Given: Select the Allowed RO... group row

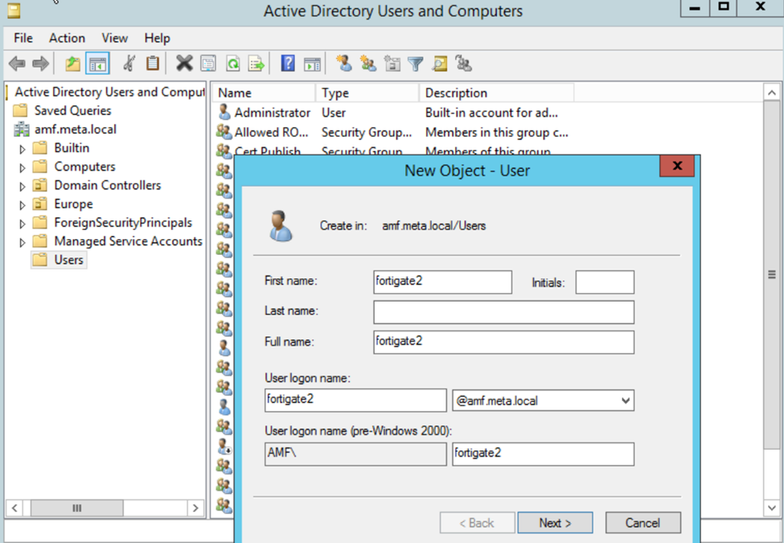Looking at the screenshot, I should click(x=392, y=132).
